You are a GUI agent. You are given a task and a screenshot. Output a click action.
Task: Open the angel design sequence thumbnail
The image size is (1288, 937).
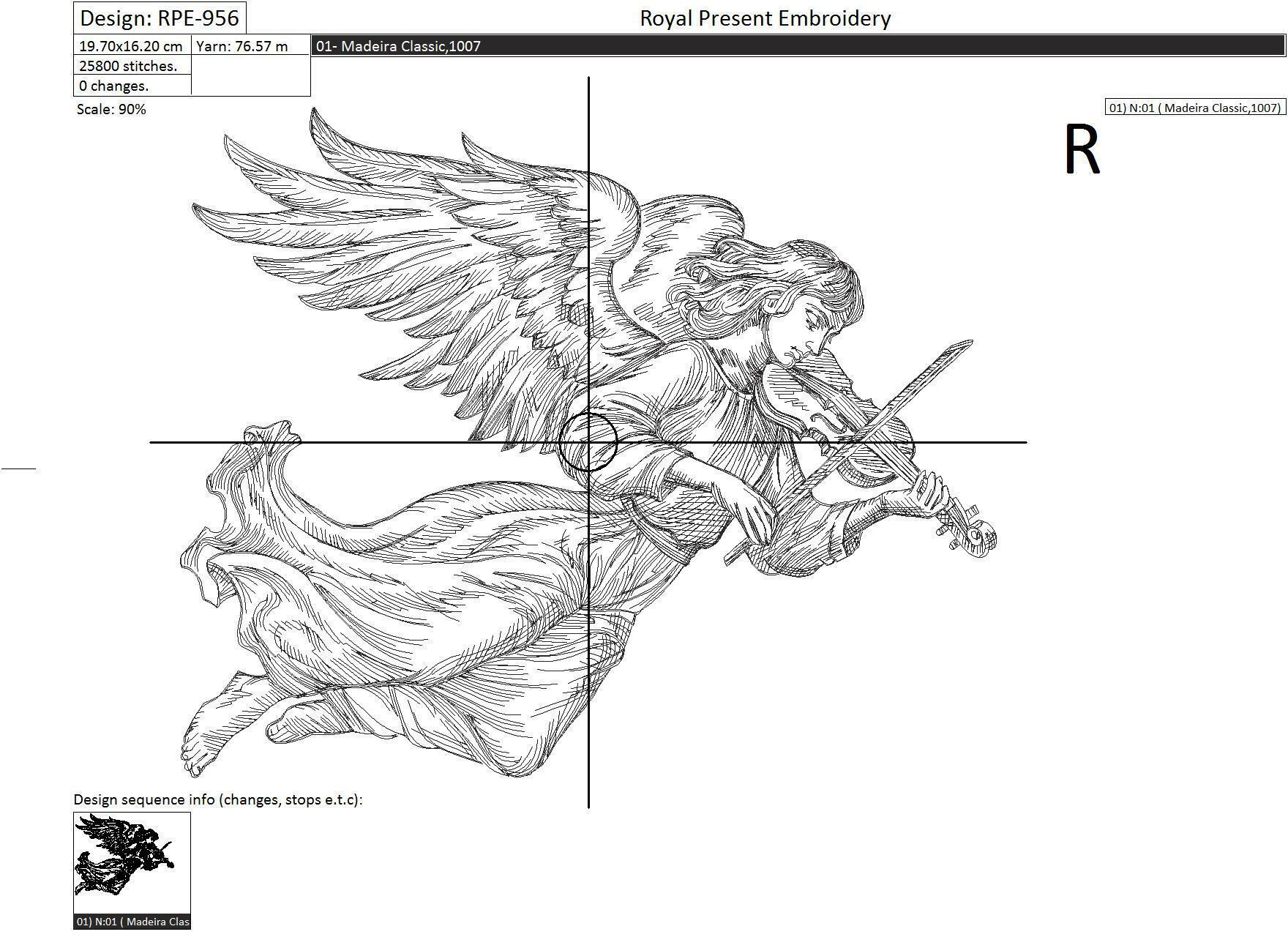pos(132,855)
